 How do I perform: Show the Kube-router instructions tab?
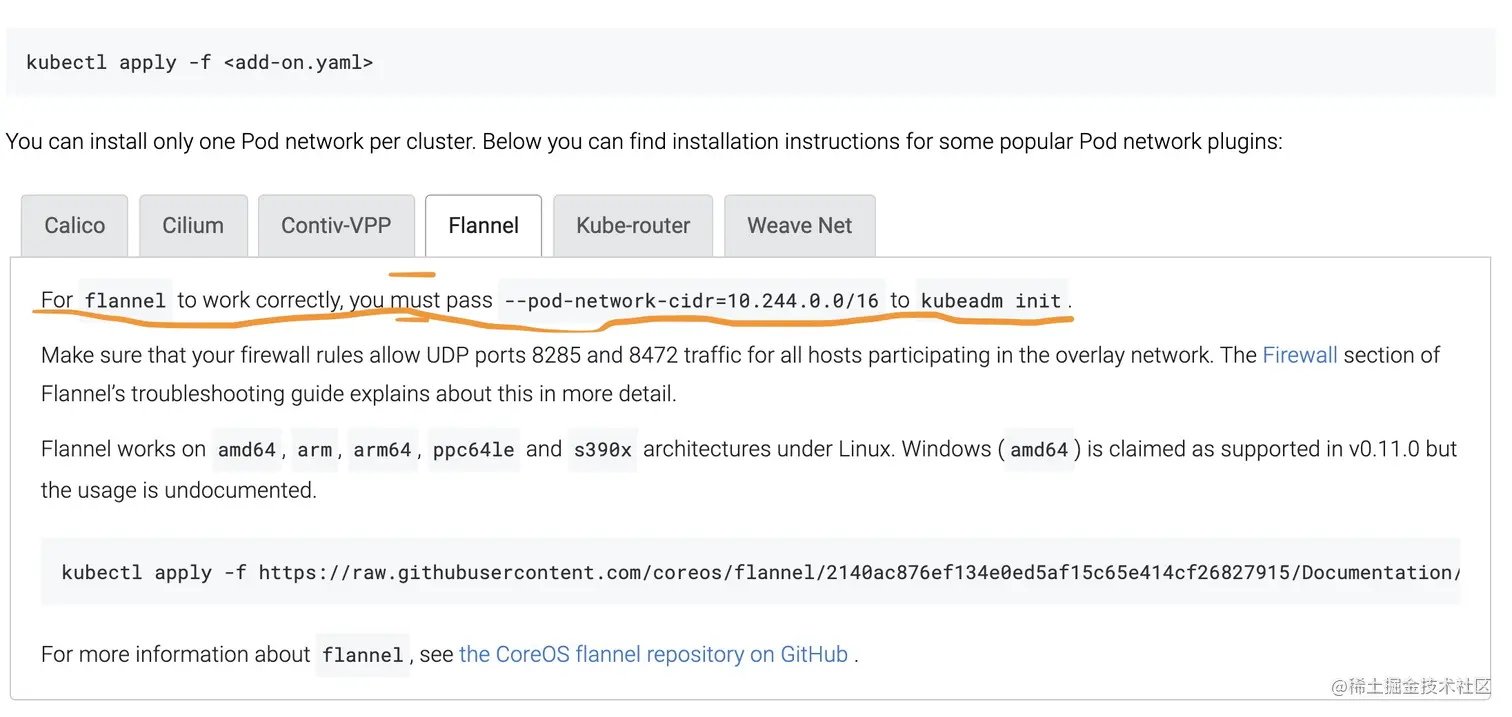pyautogui.click(x=633, y=226)
